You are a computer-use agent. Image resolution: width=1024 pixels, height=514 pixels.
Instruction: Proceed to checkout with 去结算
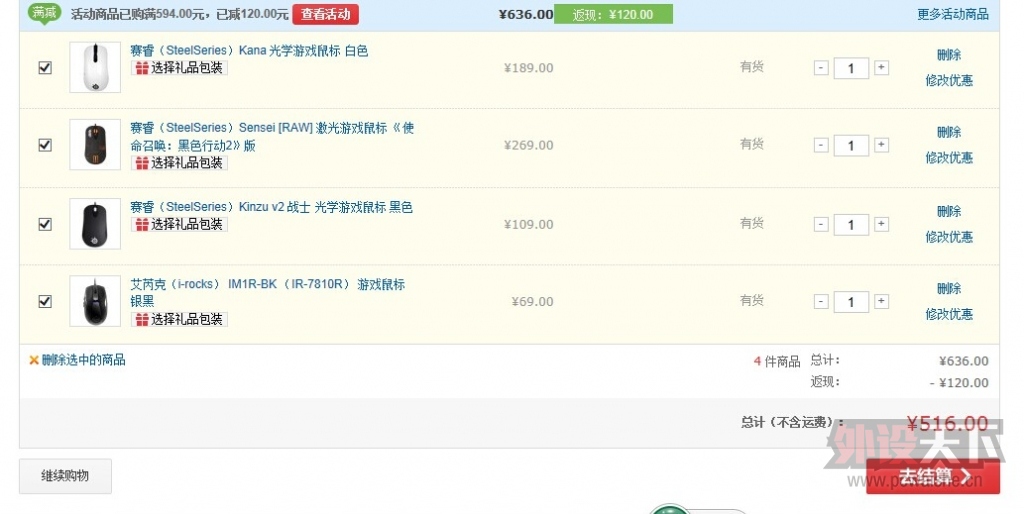point(933,477)
